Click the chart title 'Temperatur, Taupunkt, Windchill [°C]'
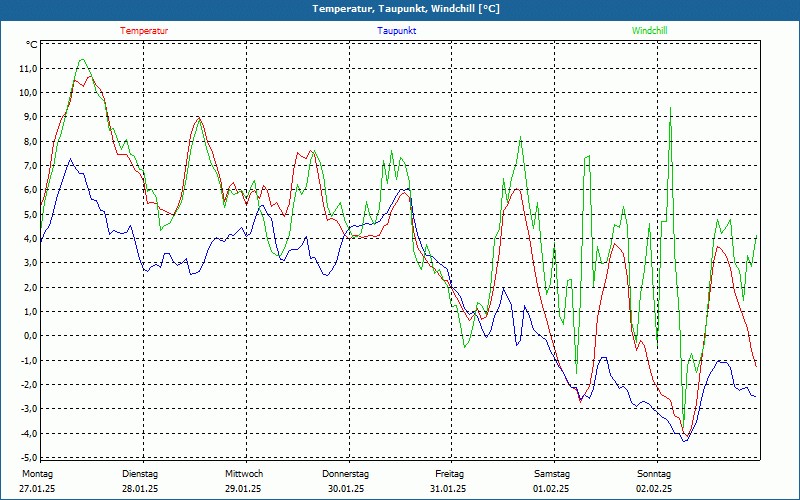The image size is (800, 500). 406,9
